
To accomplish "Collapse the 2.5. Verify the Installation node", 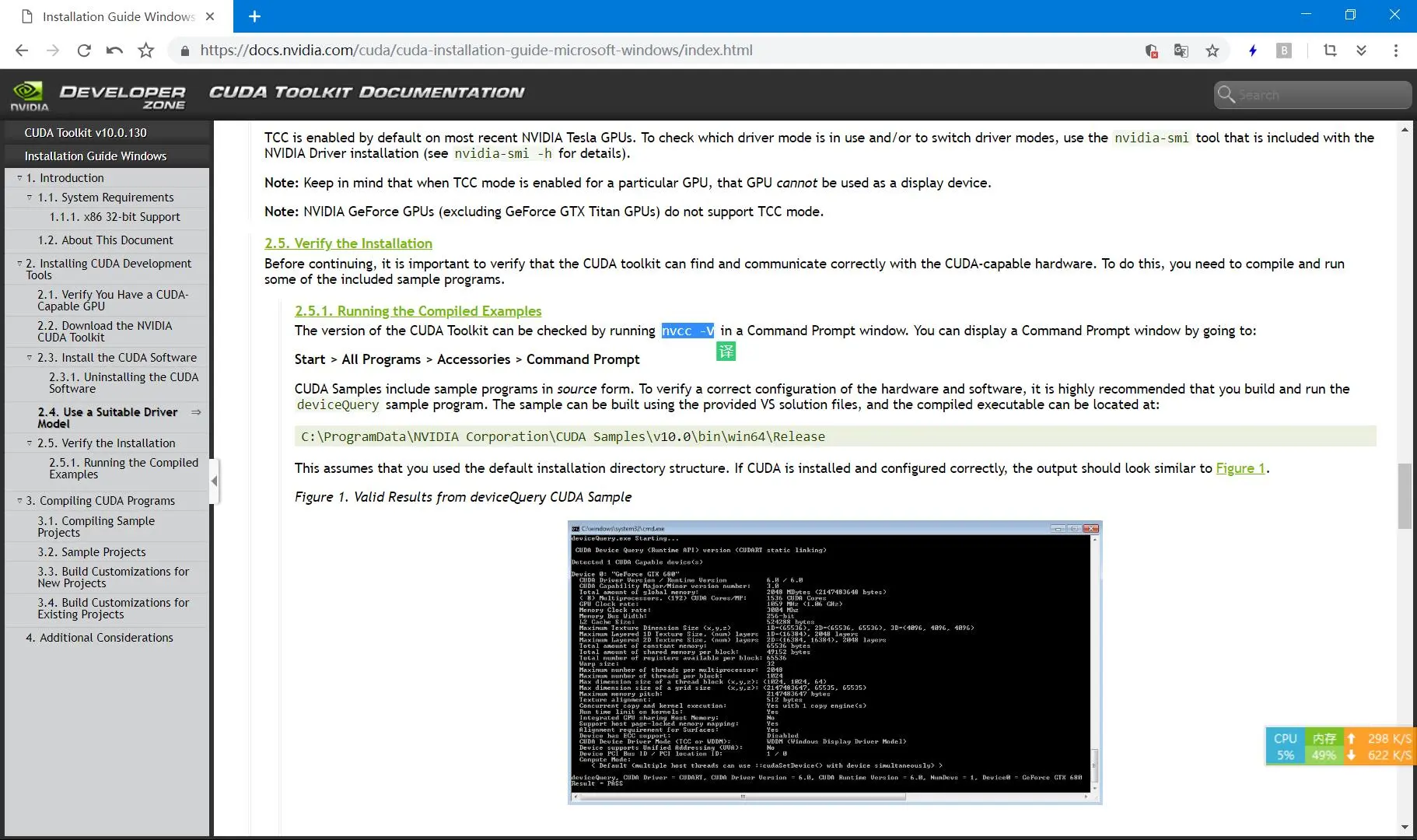I will pyautogui.click(x=30, y=443).
